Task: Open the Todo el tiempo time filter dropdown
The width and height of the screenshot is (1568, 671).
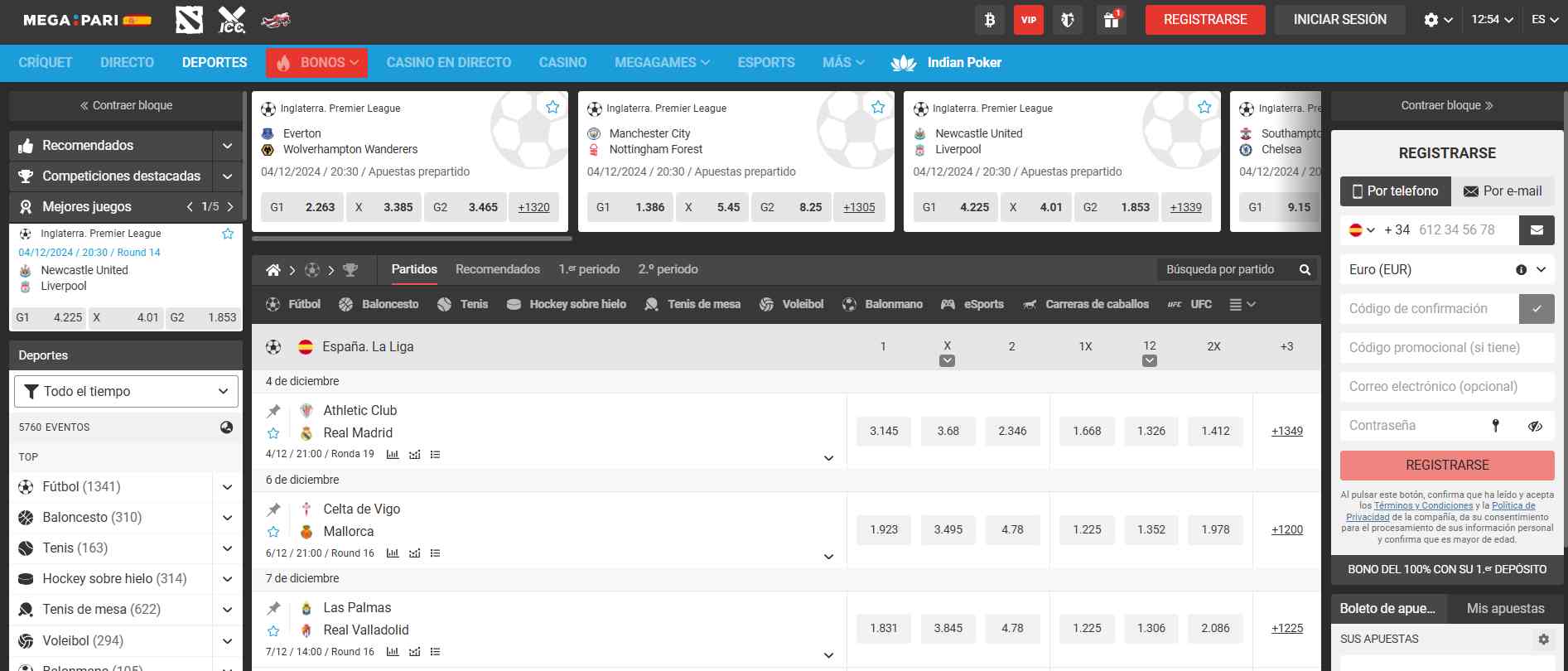Action: click(x=126, y=391)
